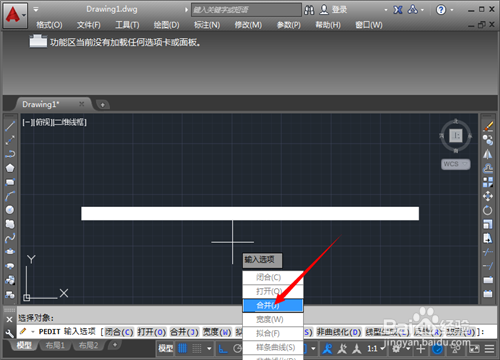Select the Extend modify tool
This screenshot has height=360, width=500.
pyautogui.click(x=488, y=266)
